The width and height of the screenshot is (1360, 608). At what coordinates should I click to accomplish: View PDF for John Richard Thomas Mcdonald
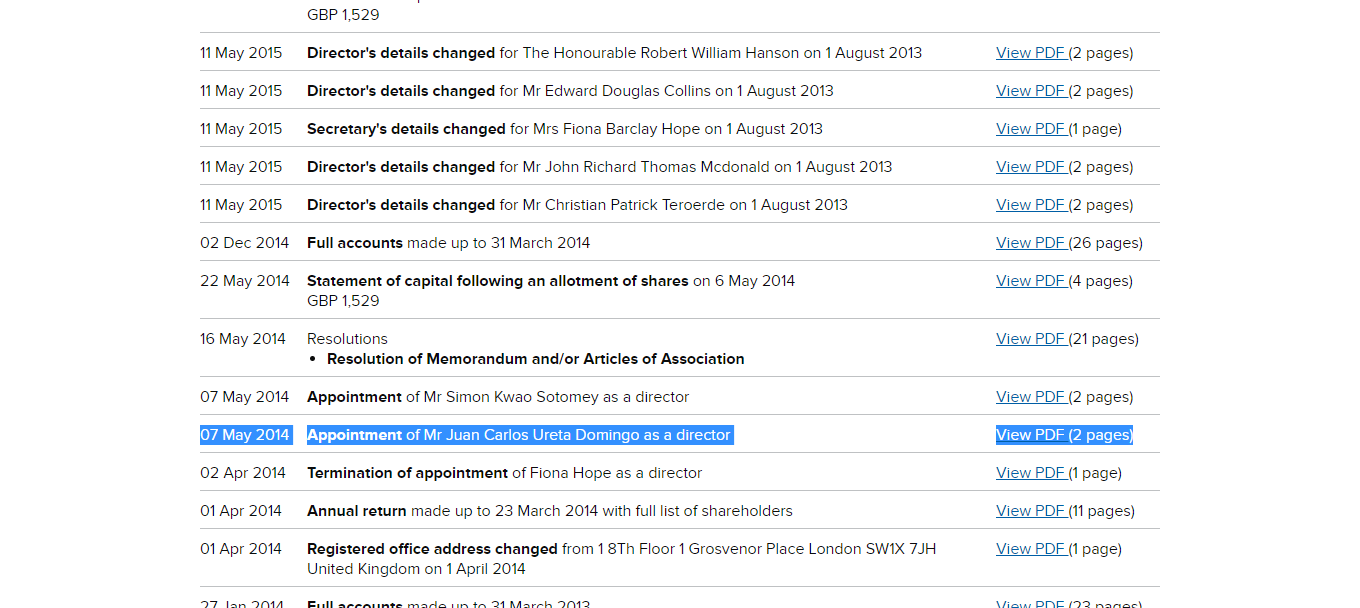[x=1031, y=167]
